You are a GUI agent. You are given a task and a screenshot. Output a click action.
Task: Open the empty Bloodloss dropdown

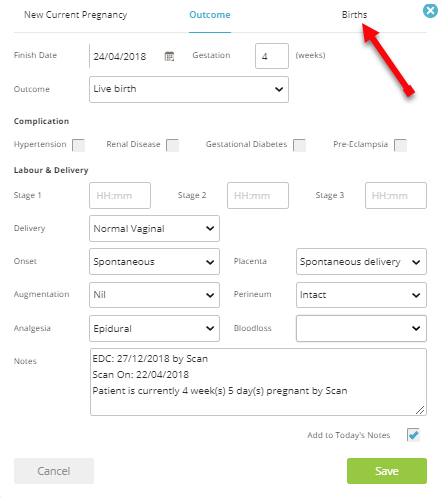click(361, 328)
